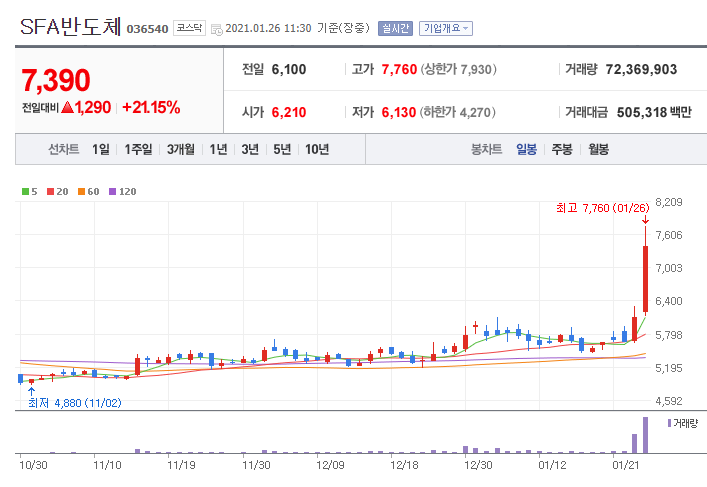707x487 pixels.
Task: Click the red 20-day moving average swatch
Action: (x=50, y=192)
